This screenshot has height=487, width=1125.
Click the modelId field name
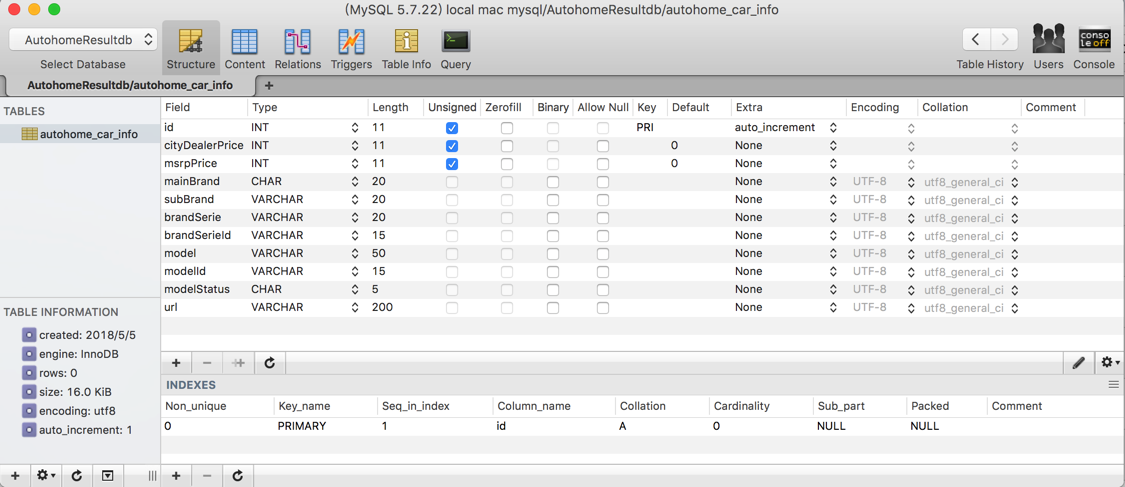[184, 271]
